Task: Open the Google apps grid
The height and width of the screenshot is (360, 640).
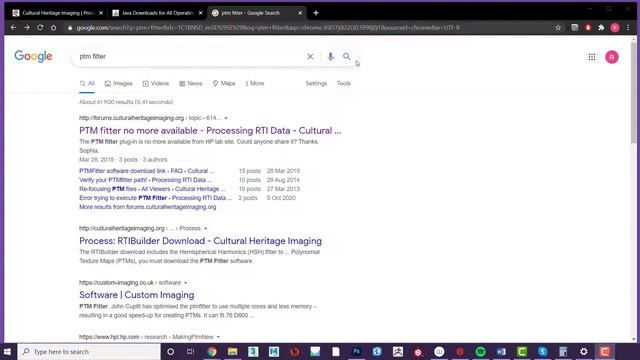Action: pyautogui.click(x=592, y=57)
